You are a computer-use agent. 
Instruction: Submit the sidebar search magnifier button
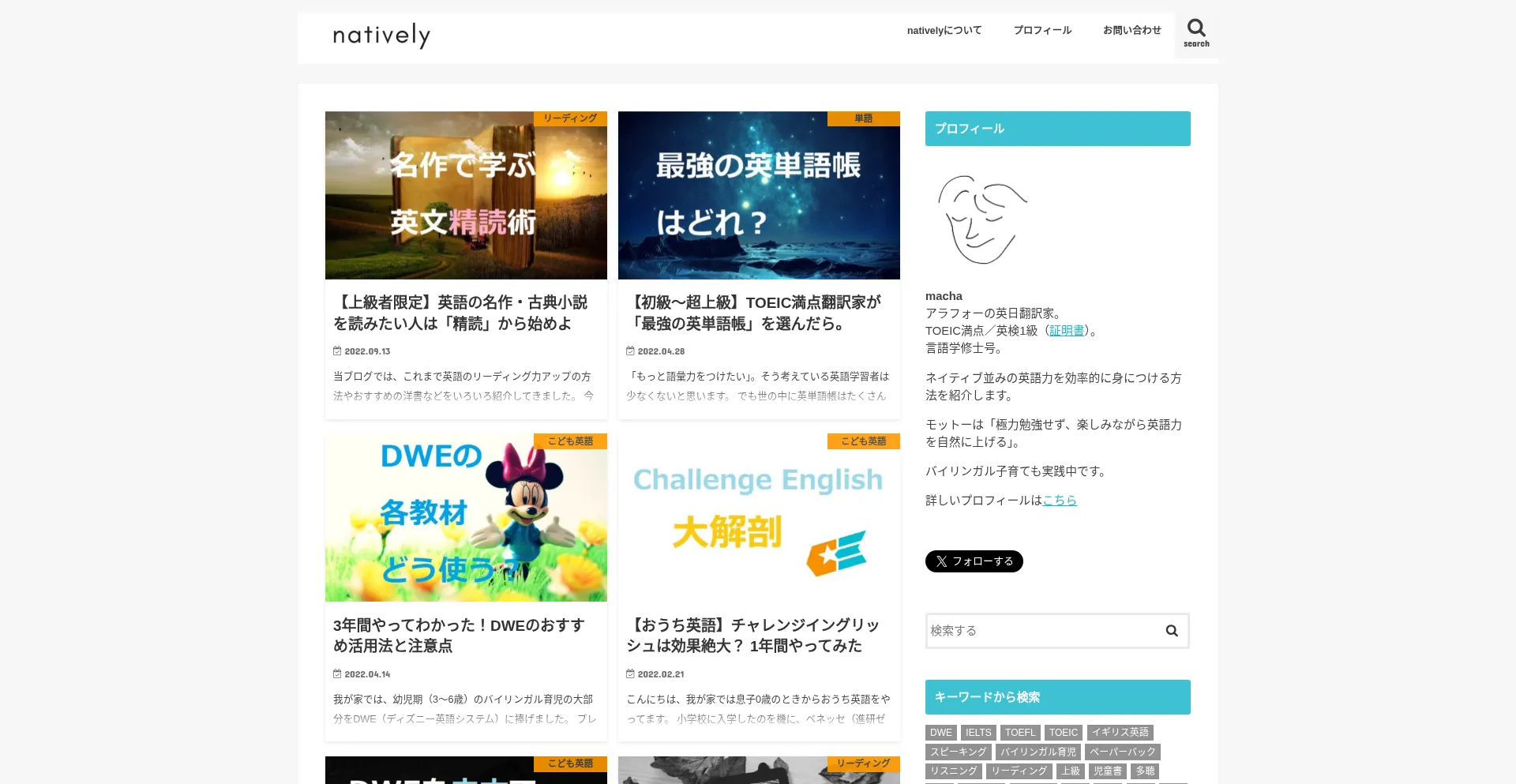point(1172,631)
